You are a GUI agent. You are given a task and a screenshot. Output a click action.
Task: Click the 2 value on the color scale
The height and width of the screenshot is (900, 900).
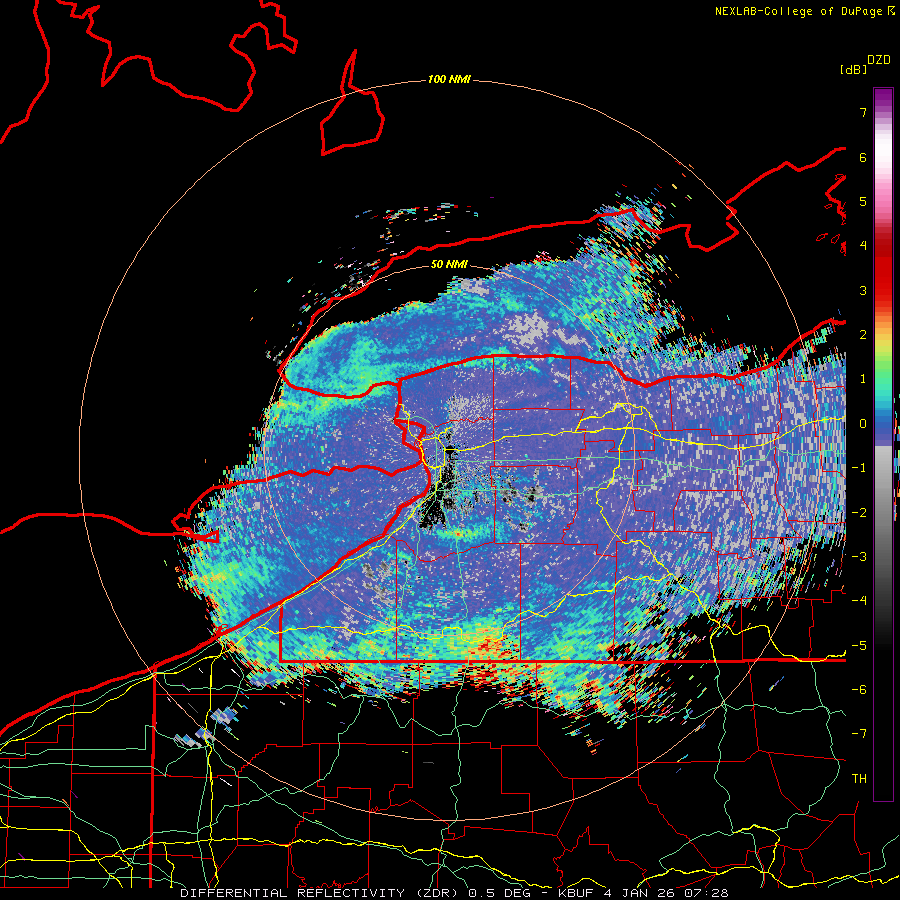pyautogui.click(x=863, y=335)
